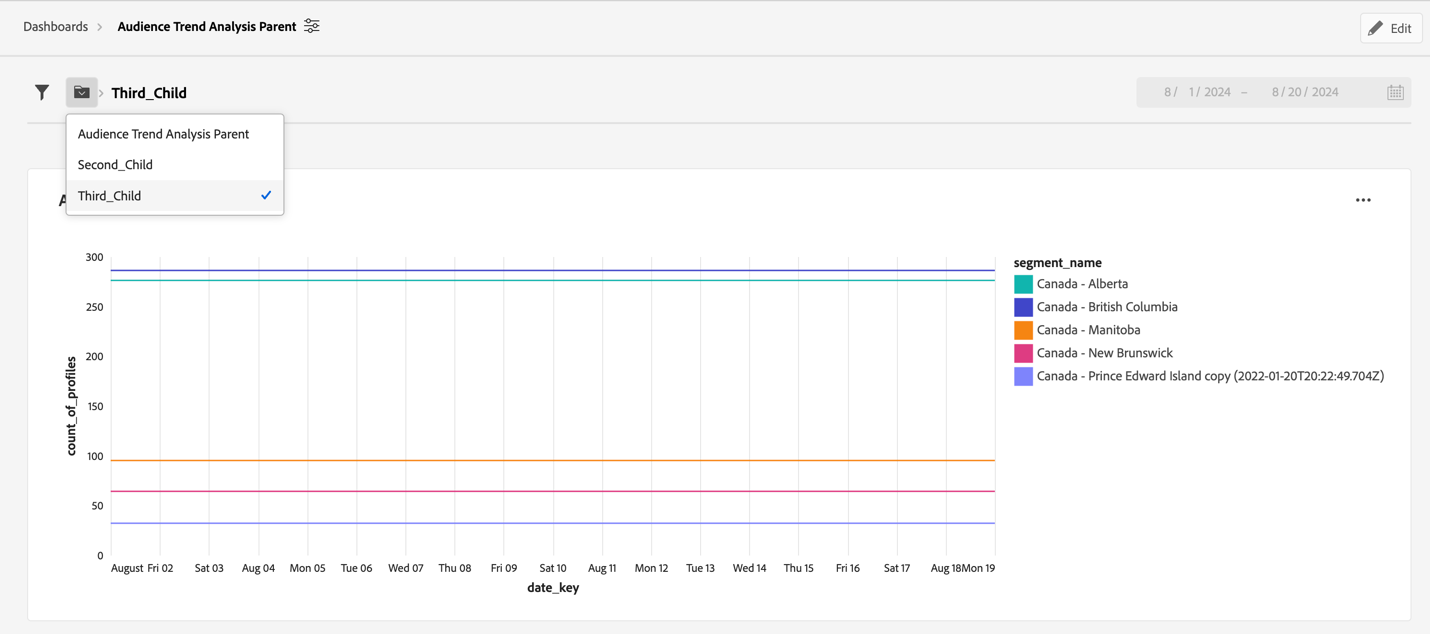Click the Third_Child heading label

tap(147, 92)
